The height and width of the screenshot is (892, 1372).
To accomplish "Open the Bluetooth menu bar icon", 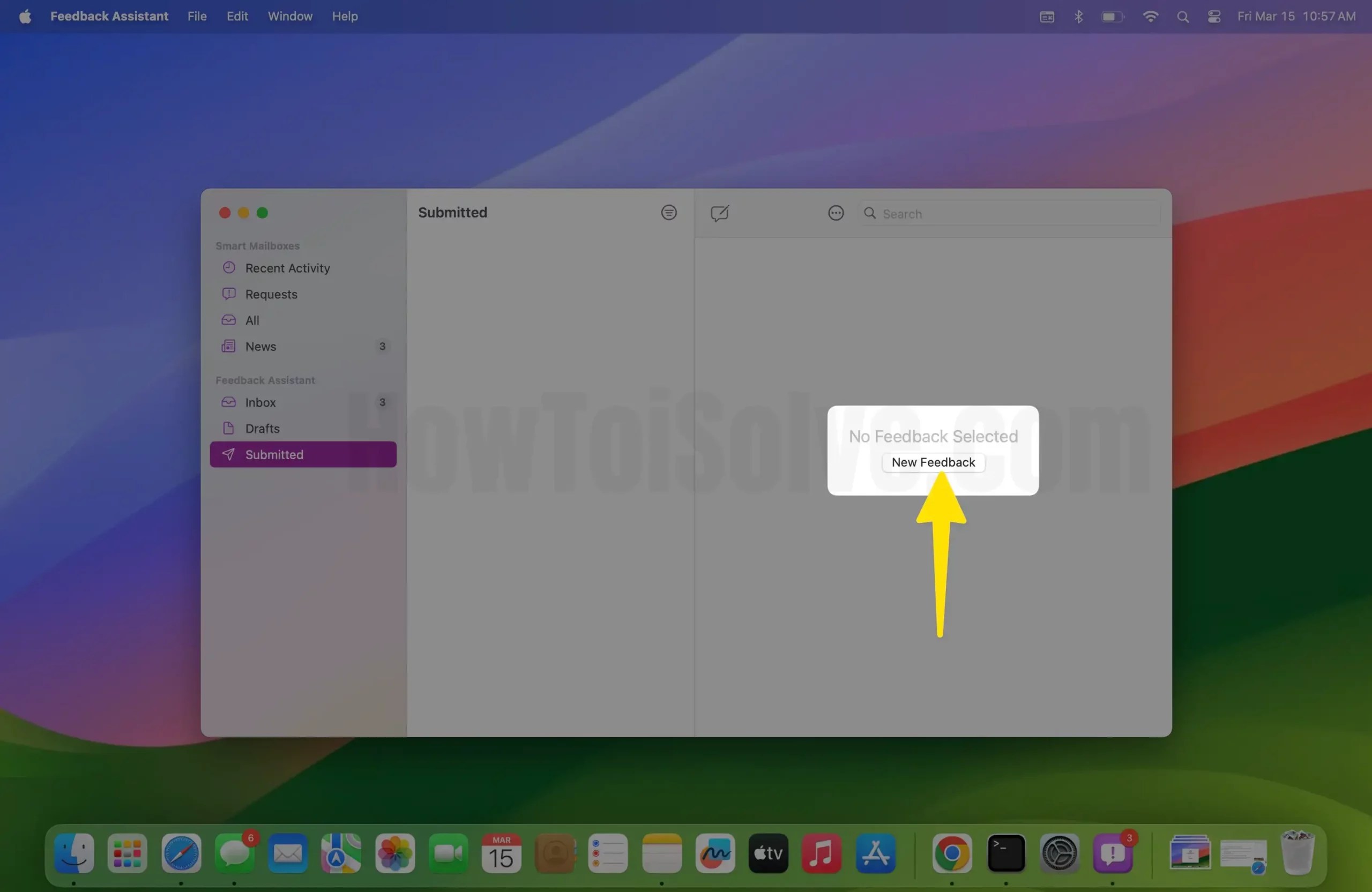I will [x=1079, y=16].
